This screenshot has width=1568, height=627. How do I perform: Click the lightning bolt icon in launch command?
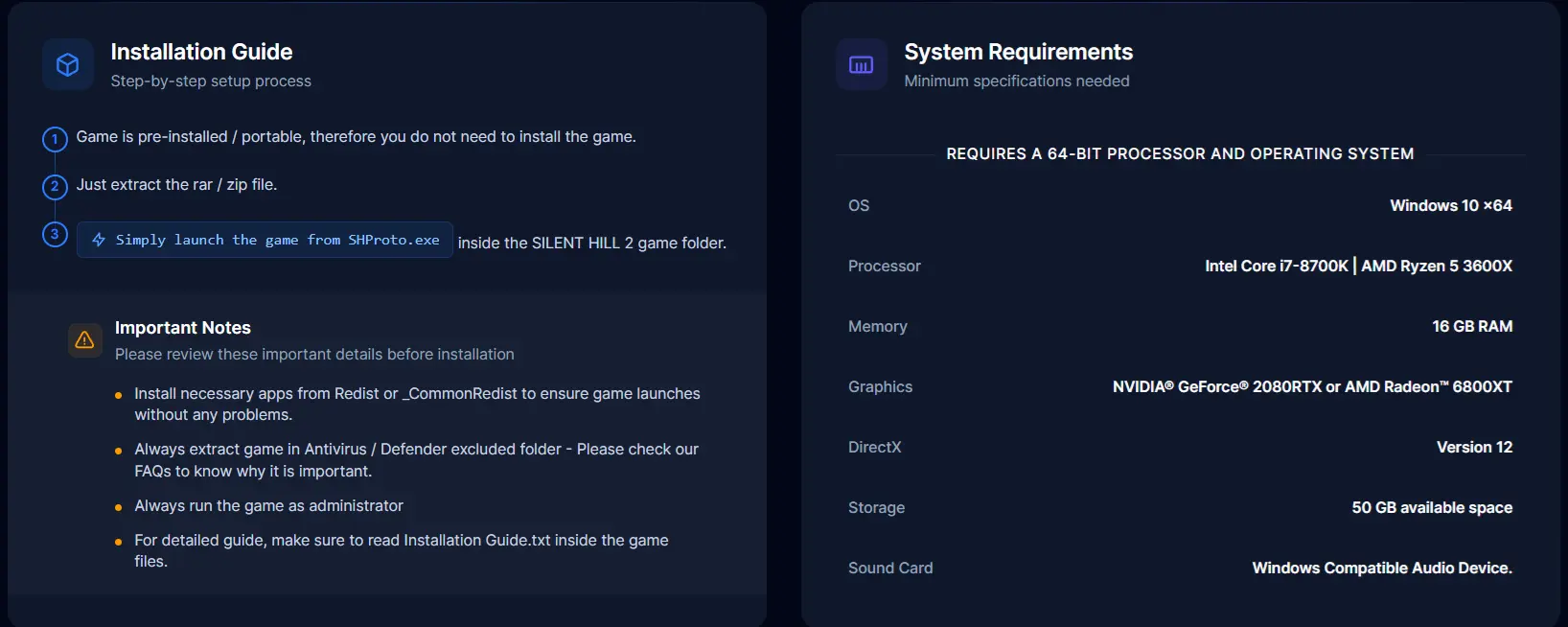pos(99,240)
